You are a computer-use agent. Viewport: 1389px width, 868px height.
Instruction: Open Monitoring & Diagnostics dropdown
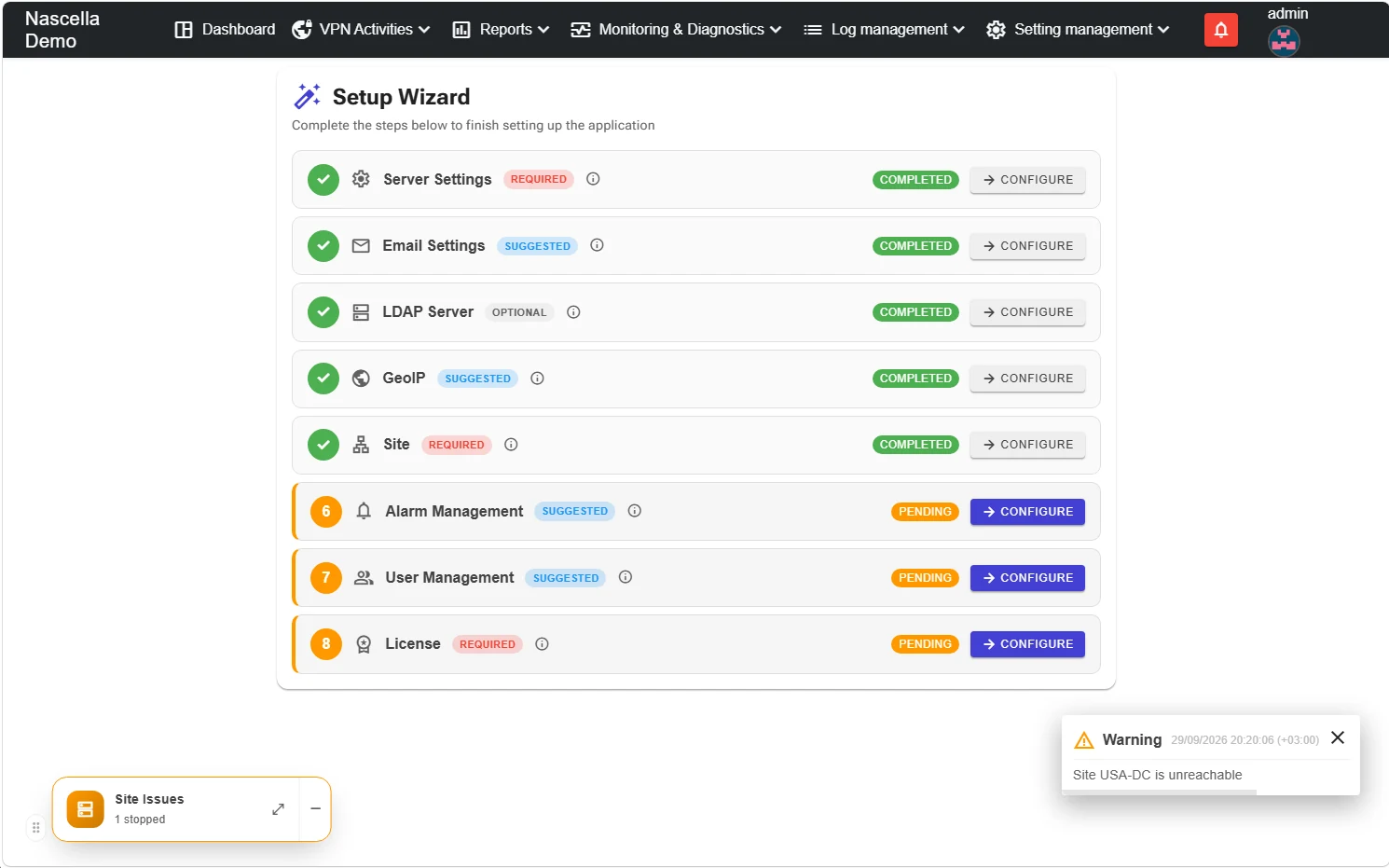click(676, 30)
